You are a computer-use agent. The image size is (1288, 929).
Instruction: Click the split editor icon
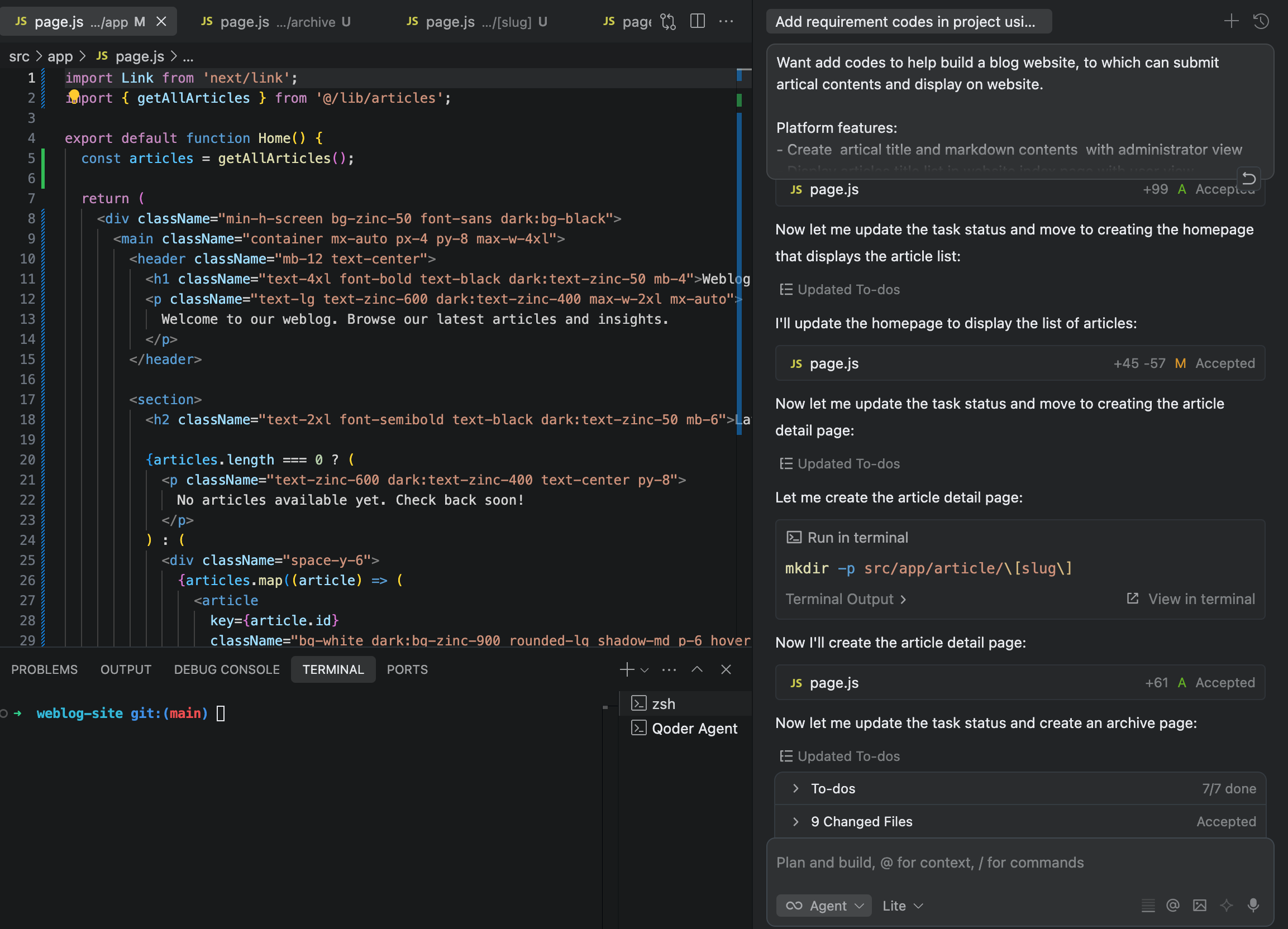[698, 22]
